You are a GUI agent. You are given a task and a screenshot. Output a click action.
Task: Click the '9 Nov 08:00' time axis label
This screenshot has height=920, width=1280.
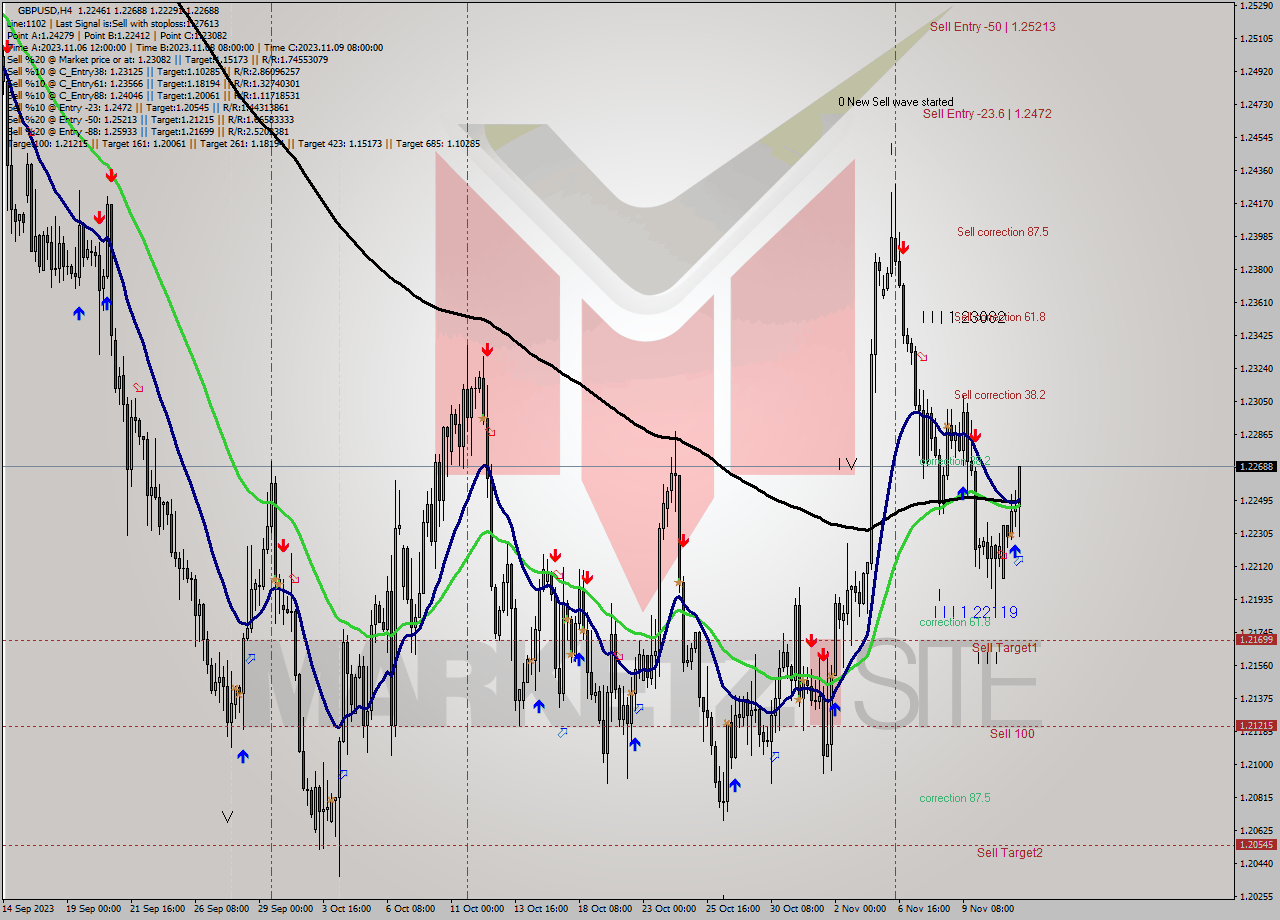tap(989, 909)
